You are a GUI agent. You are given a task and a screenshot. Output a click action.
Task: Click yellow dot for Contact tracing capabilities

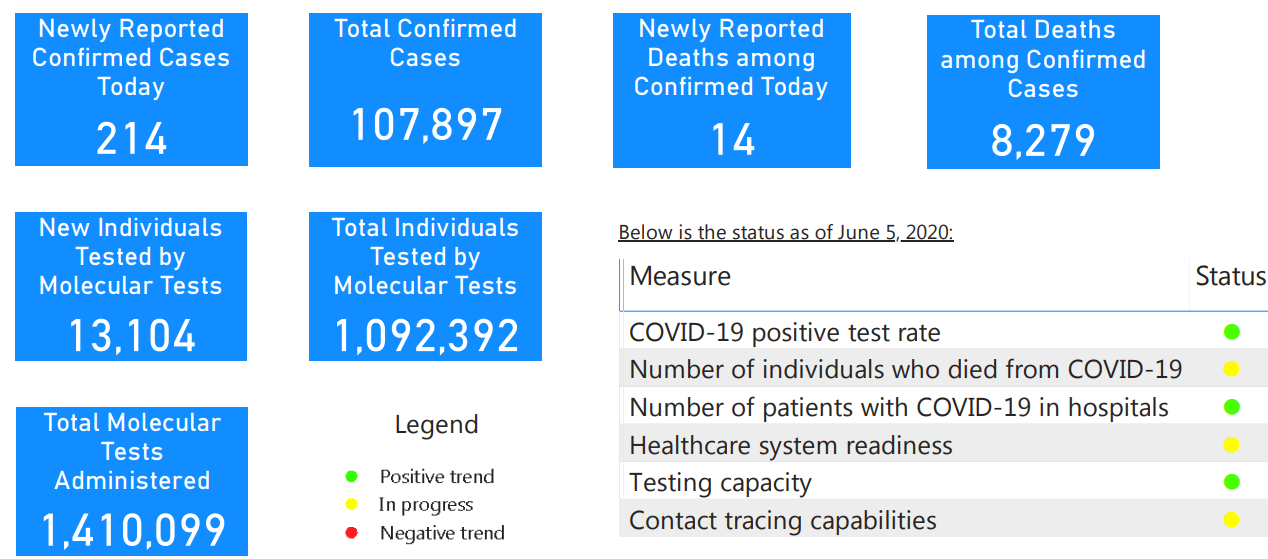pos(1232,520)
